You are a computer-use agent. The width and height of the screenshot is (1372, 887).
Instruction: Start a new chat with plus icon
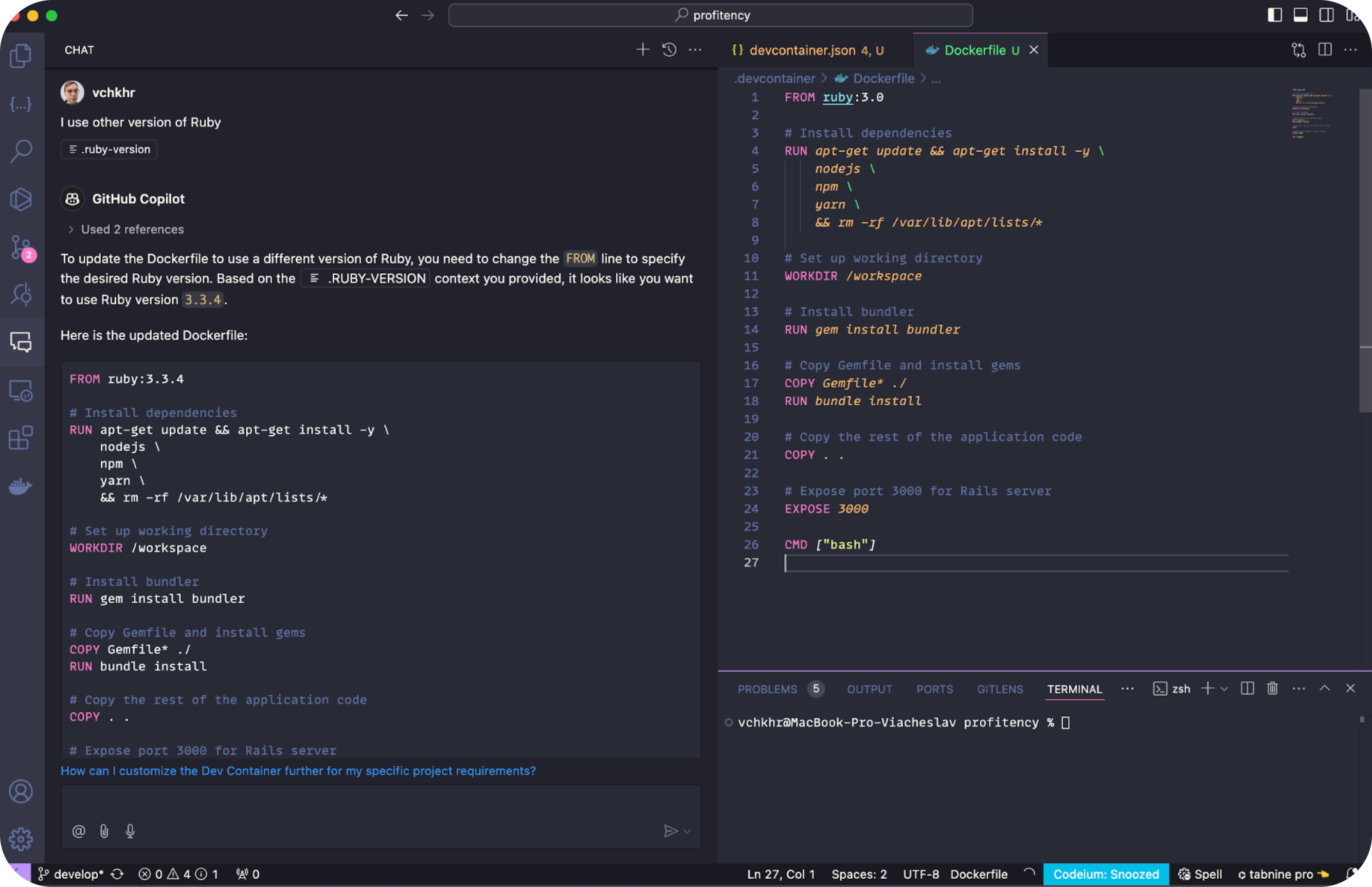[643, 50]
